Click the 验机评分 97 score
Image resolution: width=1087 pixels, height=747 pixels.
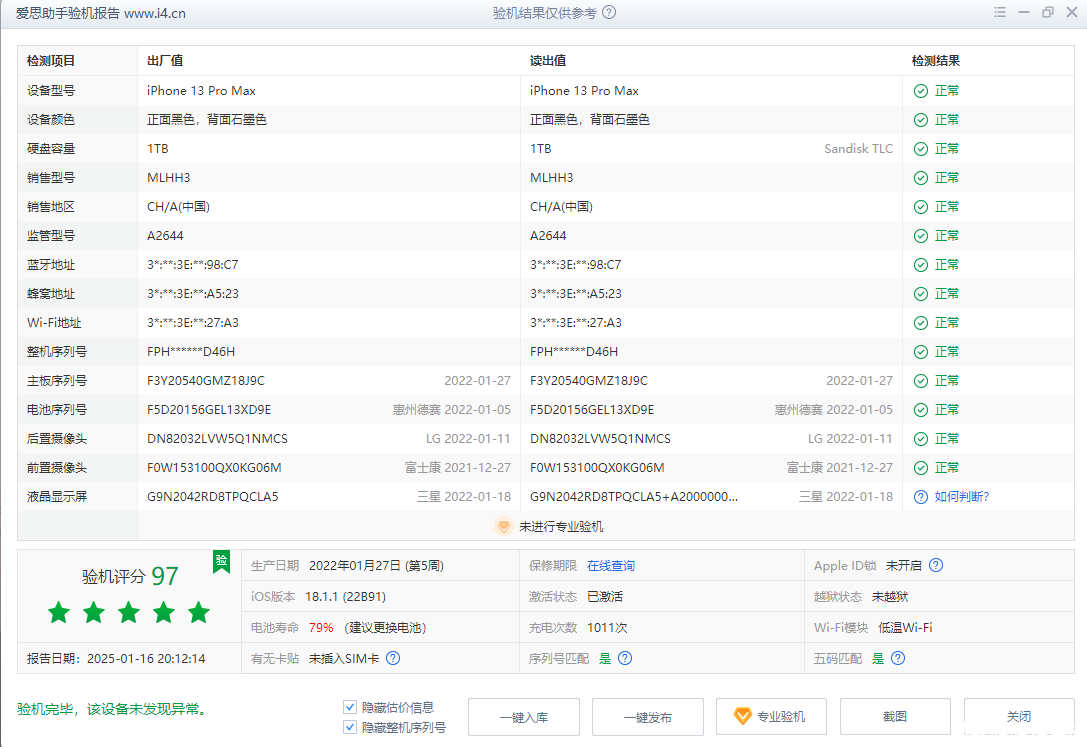coord(130,577)
